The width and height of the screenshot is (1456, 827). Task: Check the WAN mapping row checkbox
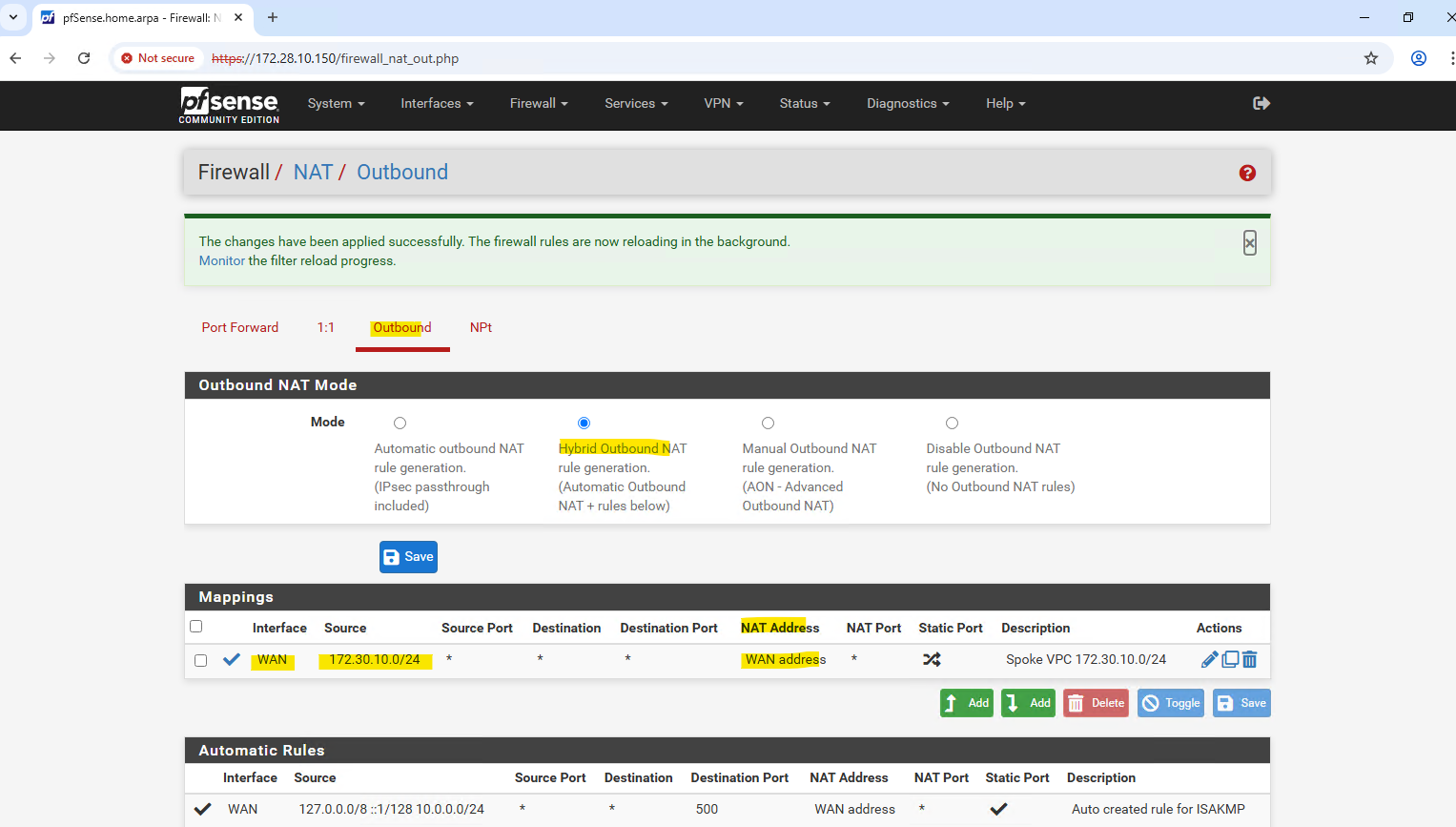pos(200,660)
